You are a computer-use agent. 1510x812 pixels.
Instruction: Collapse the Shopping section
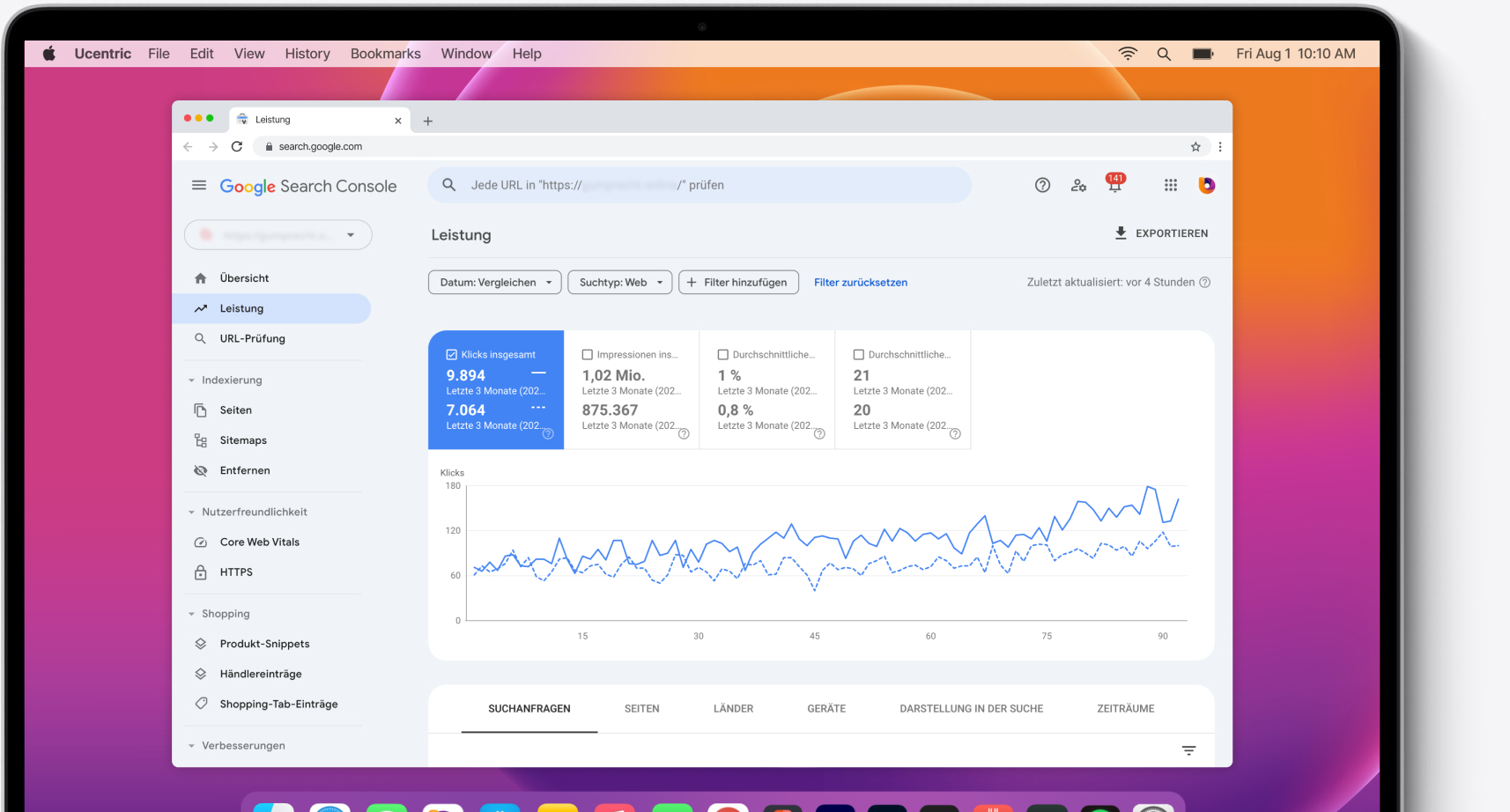point(191,614)
